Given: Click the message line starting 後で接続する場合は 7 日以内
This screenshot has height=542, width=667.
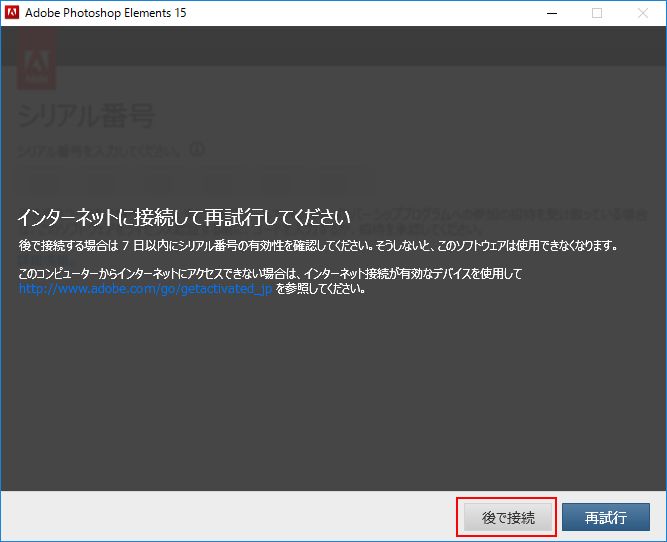Looking at the screenshot, I should (x=318, y=245).
